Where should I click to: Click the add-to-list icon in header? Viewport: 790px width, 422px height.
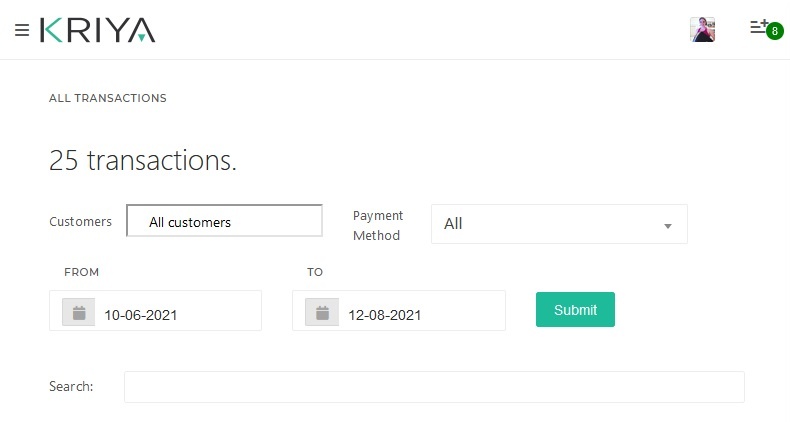(759, 27)
